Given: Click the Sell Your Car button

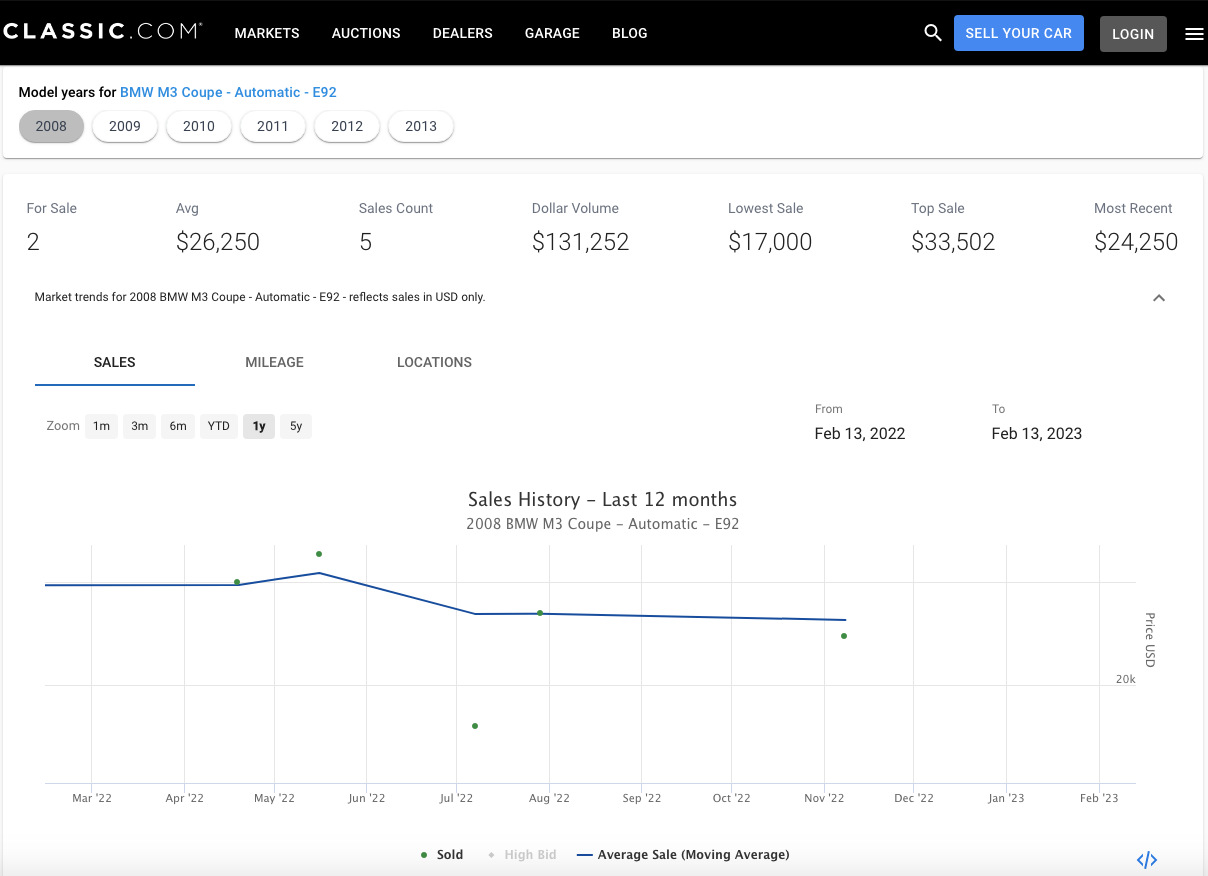Looking at the screenshot, I should [x=1018, y=33].
